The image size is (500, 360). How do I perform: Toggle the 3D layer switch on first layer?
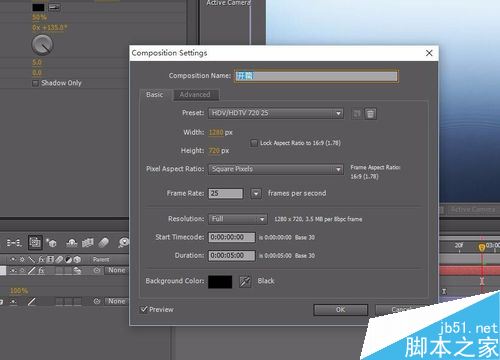(x=77, y=270)
